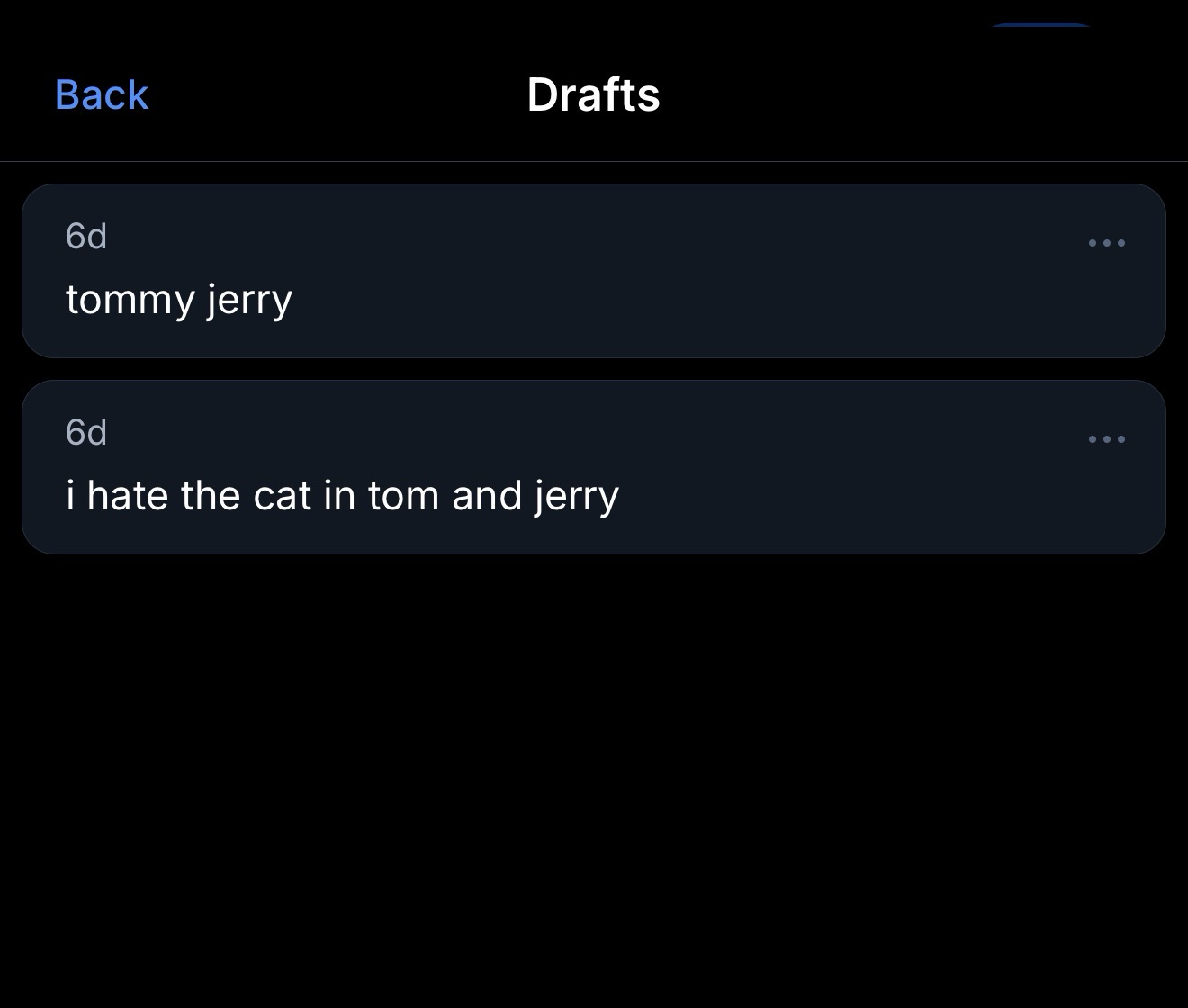Screen dimensions: 1188x1008
Task: Open the "tommy jerry" draft card
Action: tap(594, 271)
